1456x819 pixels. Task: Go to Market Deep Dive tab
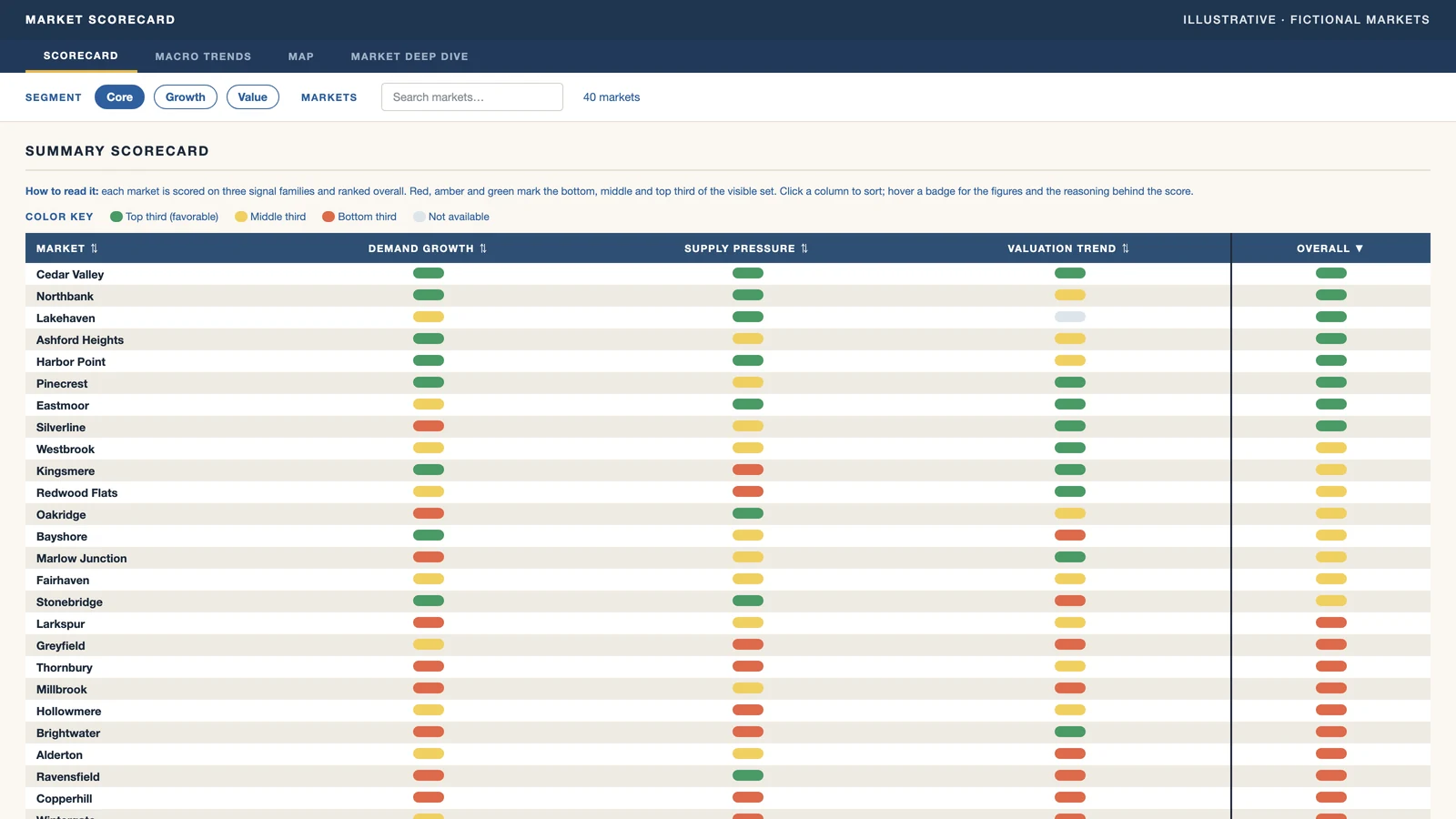(409, 56)
